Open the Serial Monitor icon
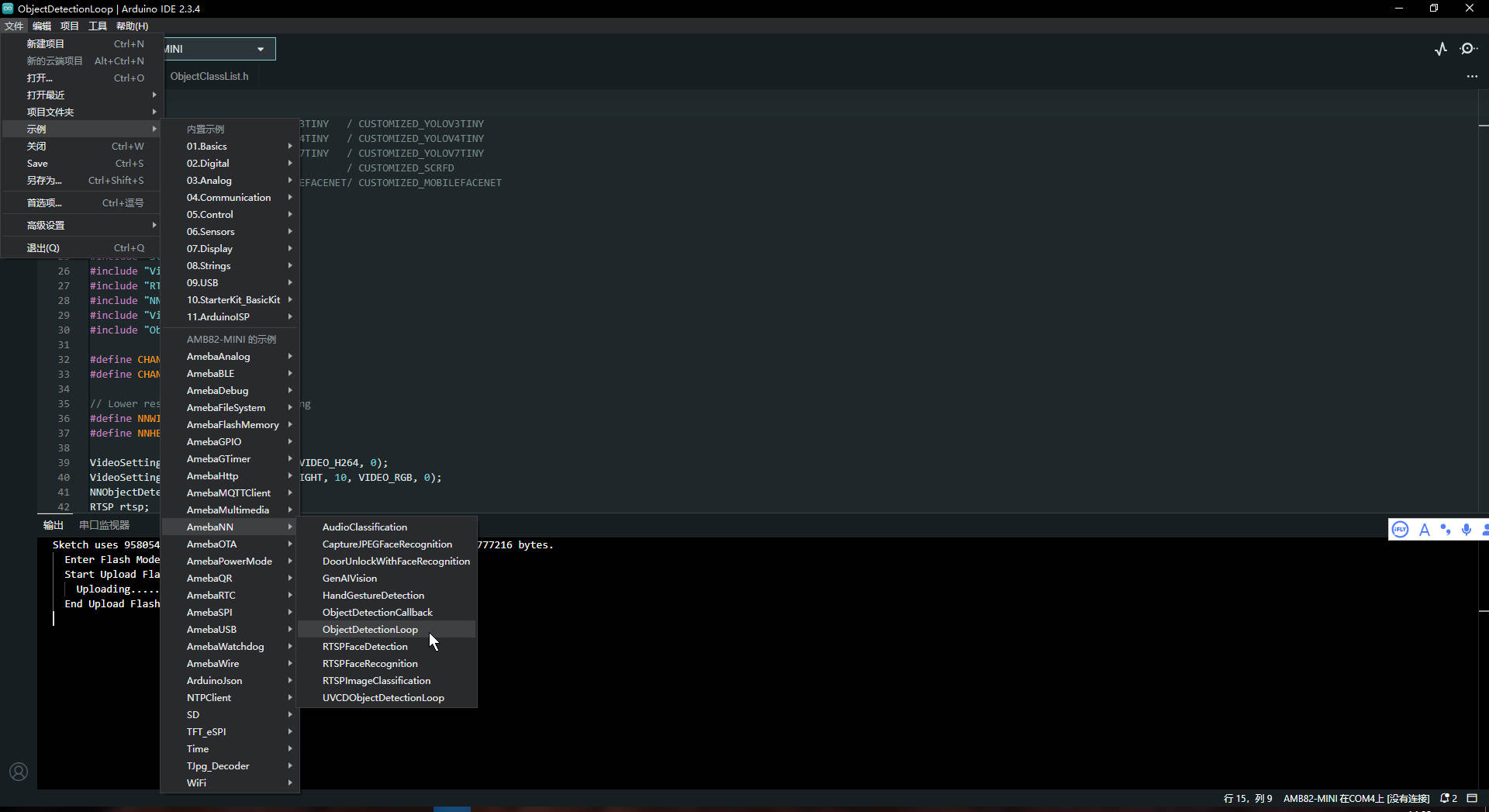Viewport: 1489px width, 812px height. [1468, 49]
